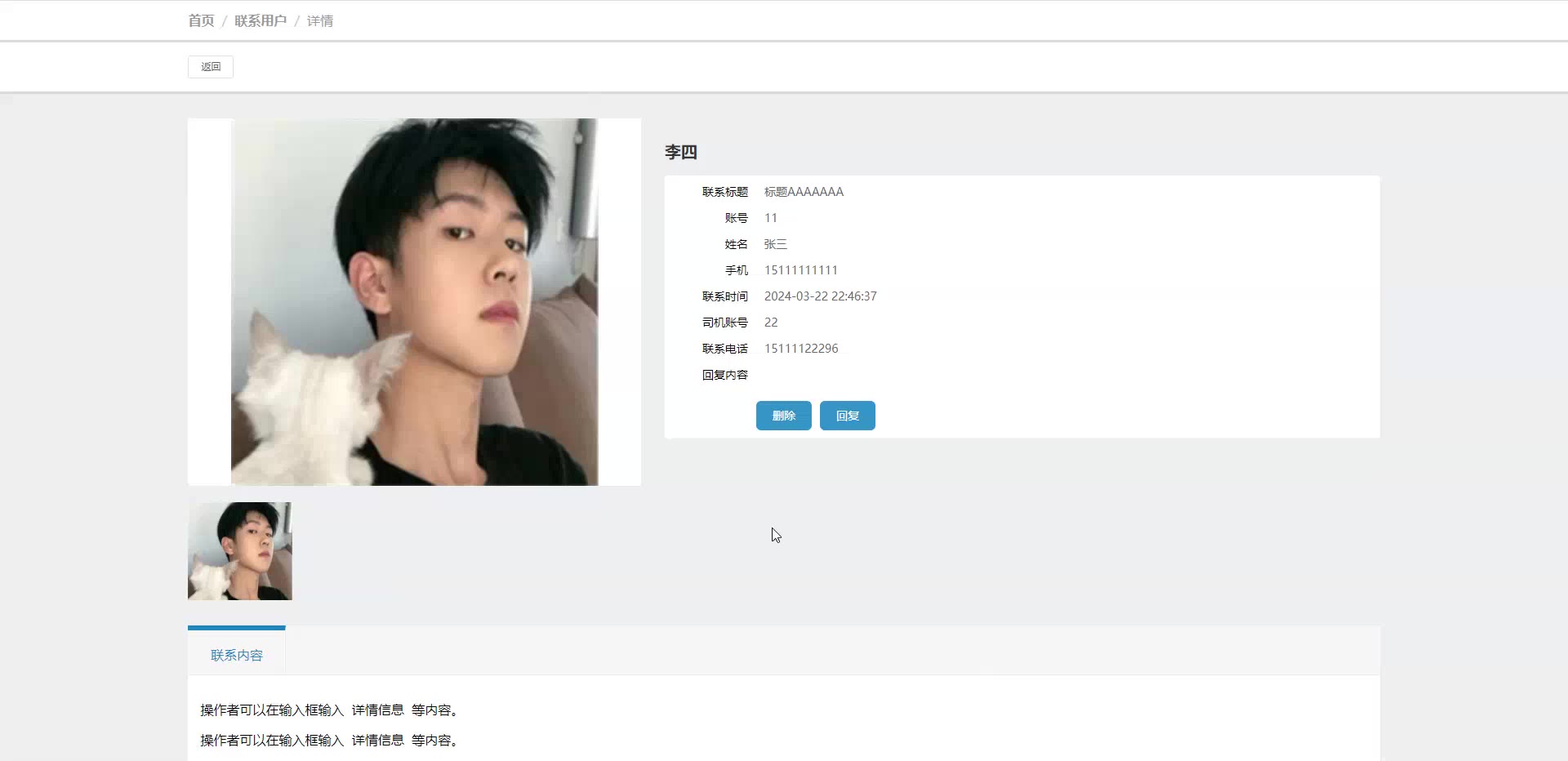Delete this record with the 删除 button
The image size is (1568, 761).
784,416
